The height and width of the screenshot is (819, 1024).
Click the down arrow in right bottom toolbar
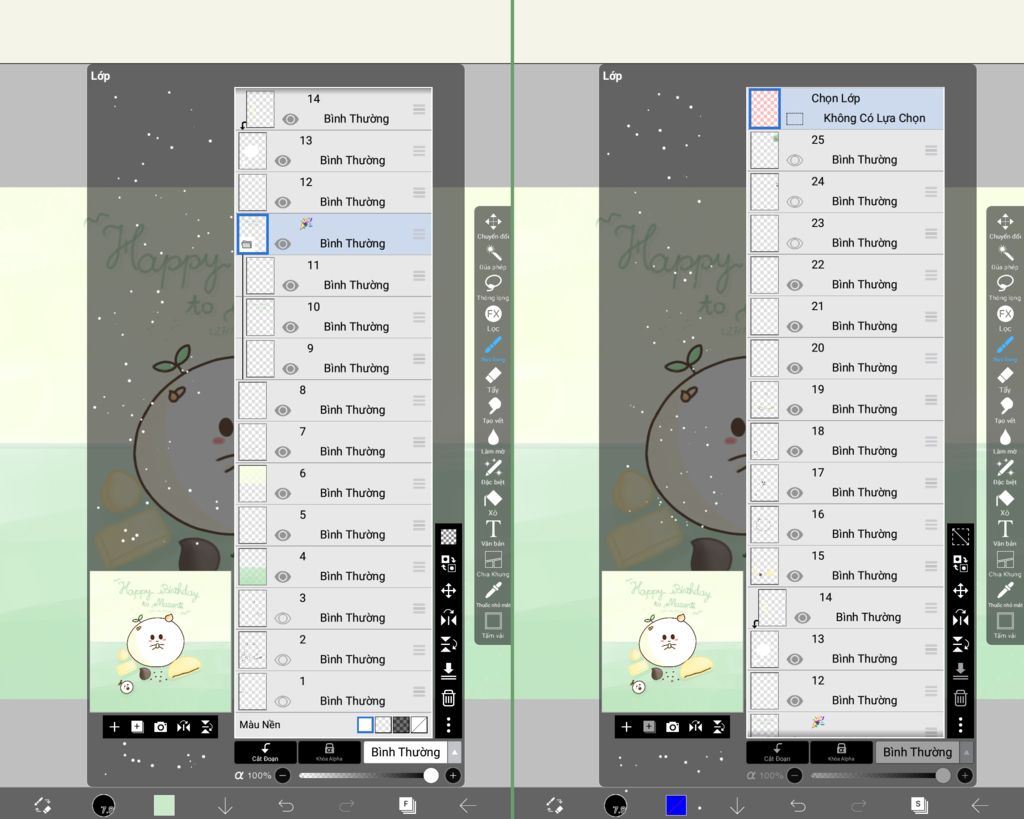pos(737,805)
